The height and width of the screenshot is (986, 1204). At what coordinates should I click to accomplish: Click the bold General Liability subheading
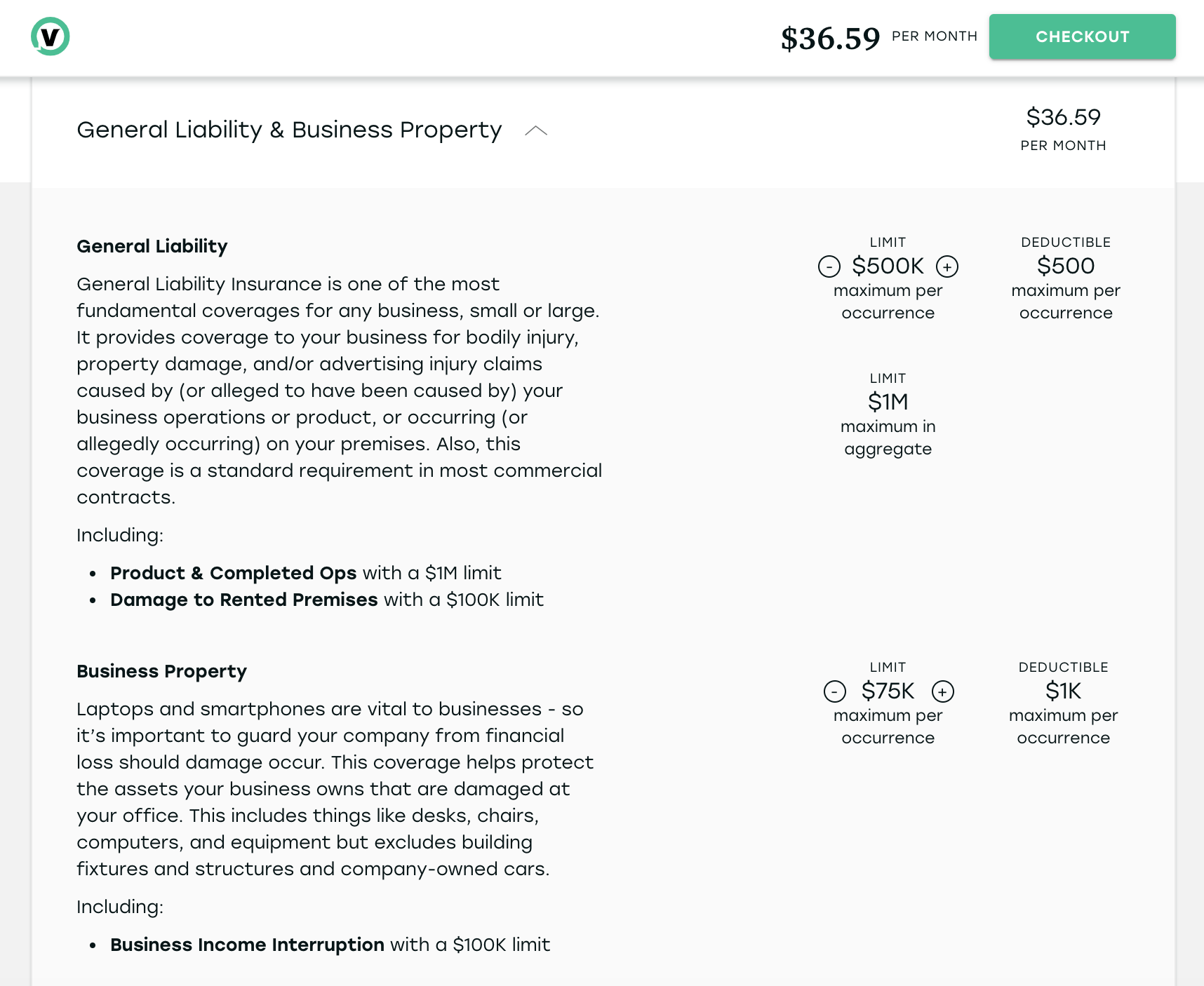(x=152, y=246)
